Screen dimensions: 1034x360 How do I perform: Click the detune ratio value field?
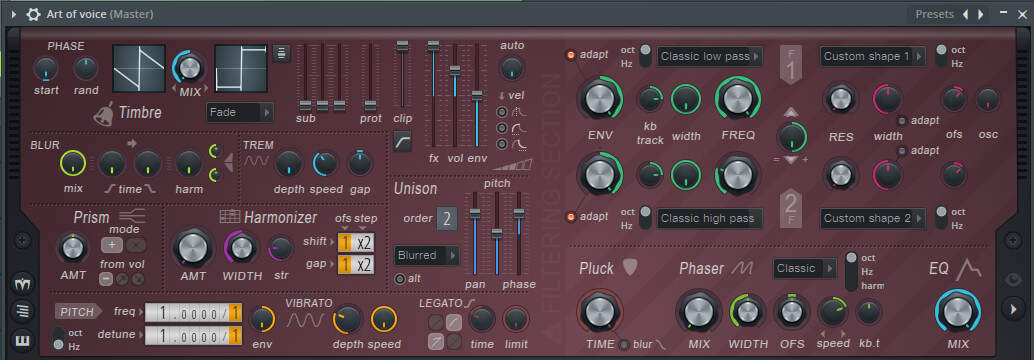coord(193,336)
